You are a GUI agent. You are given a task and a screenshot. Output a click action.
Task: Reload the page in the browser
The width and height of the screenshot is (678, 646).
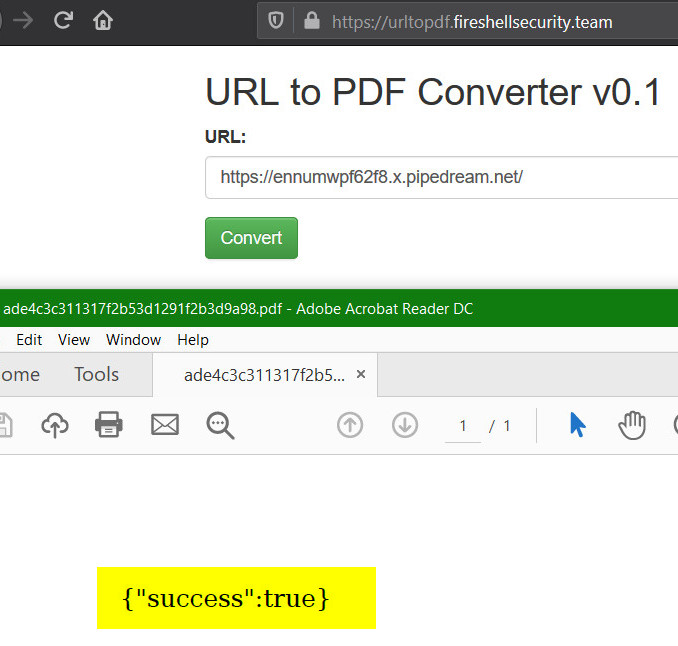pyautogui.click(x=64, y=20)
